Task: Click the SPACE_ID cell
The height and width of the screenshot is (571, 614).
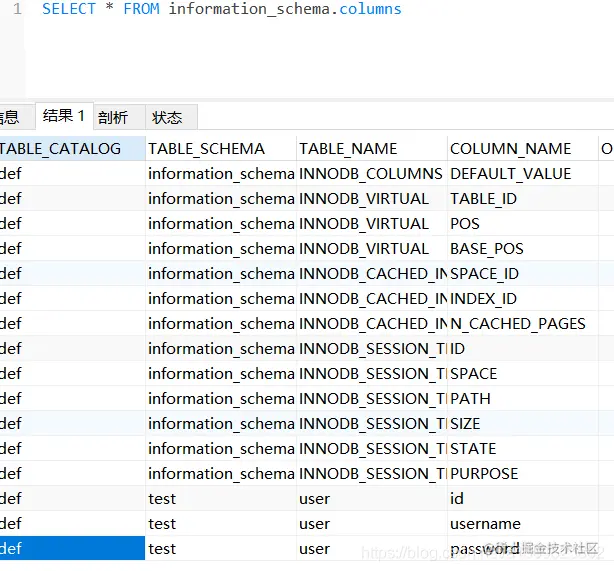Action: (x=522, y=274)
